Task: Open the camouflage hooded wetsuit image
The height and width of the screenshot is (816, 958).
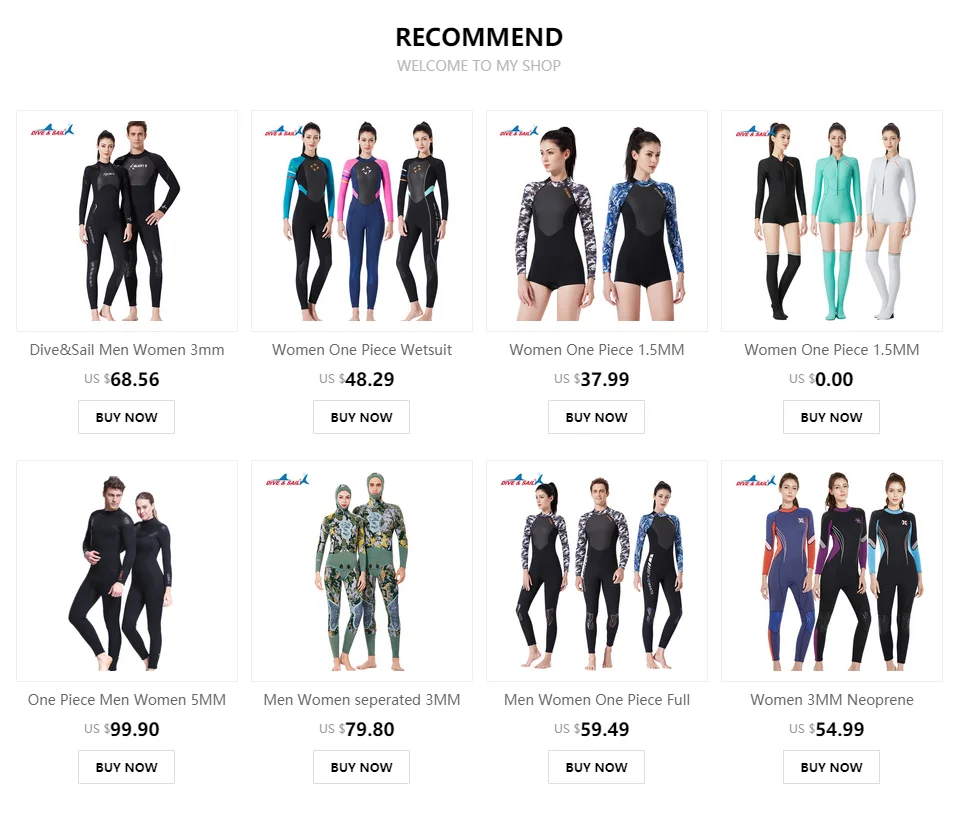Action: [x=362, y=571]
